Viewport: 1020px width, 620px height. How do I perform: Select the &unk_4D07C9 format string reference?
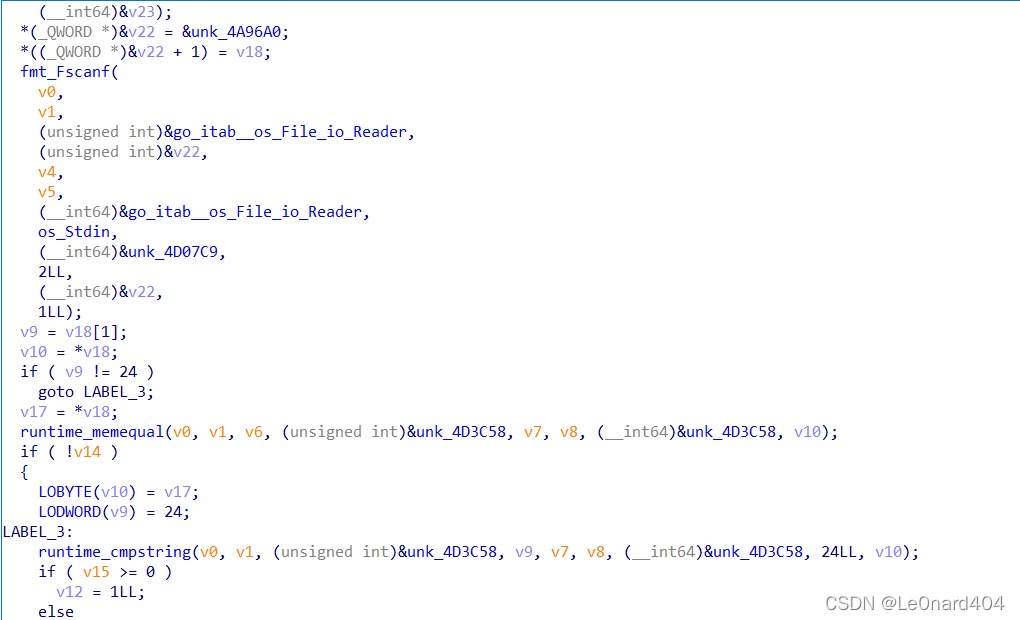[x=168, y=252]
